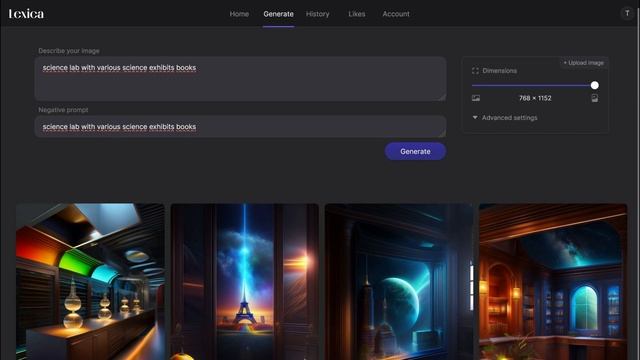Click the landscape orientation icon
Screen dimensions: 640x360
[476, 98]
